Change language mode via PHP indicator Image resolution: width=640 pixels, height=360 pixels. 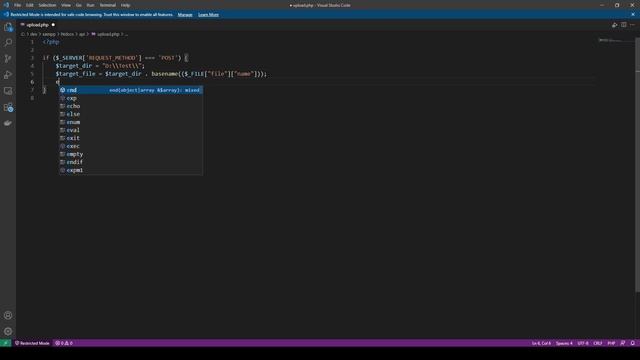[x=611, y=343]
